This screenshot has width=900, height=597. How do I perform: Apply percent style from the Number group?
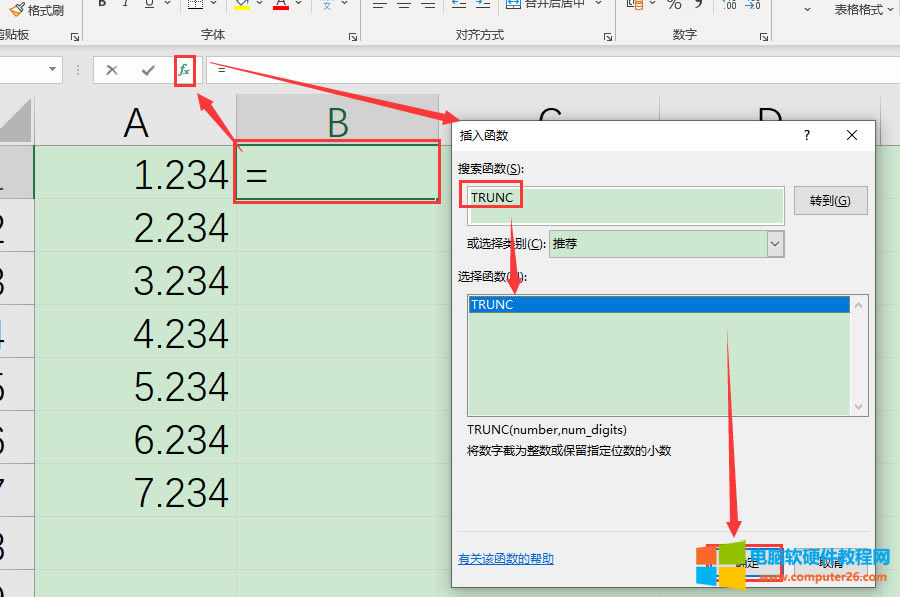click(674, 5)
